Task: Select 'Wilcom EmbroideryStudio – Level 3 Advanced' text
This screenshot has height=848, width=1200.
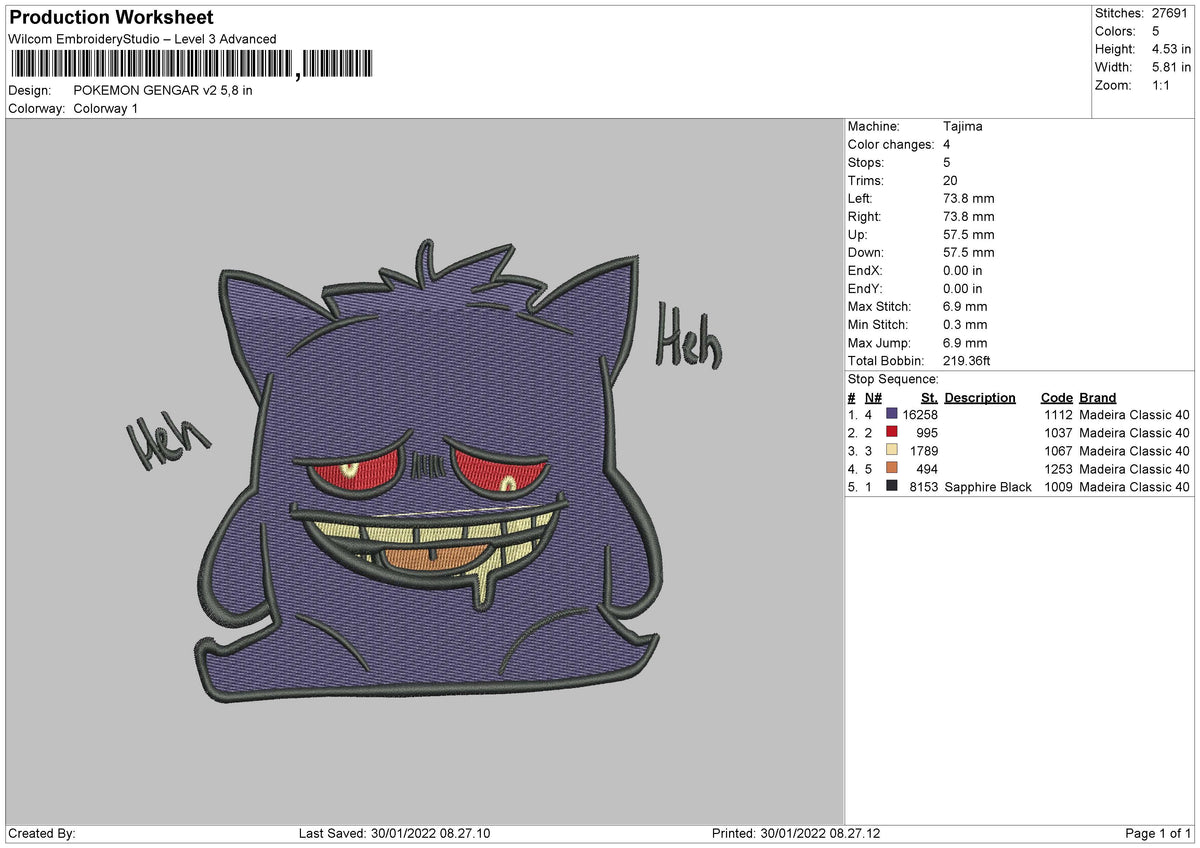Action: pos(142,39)
